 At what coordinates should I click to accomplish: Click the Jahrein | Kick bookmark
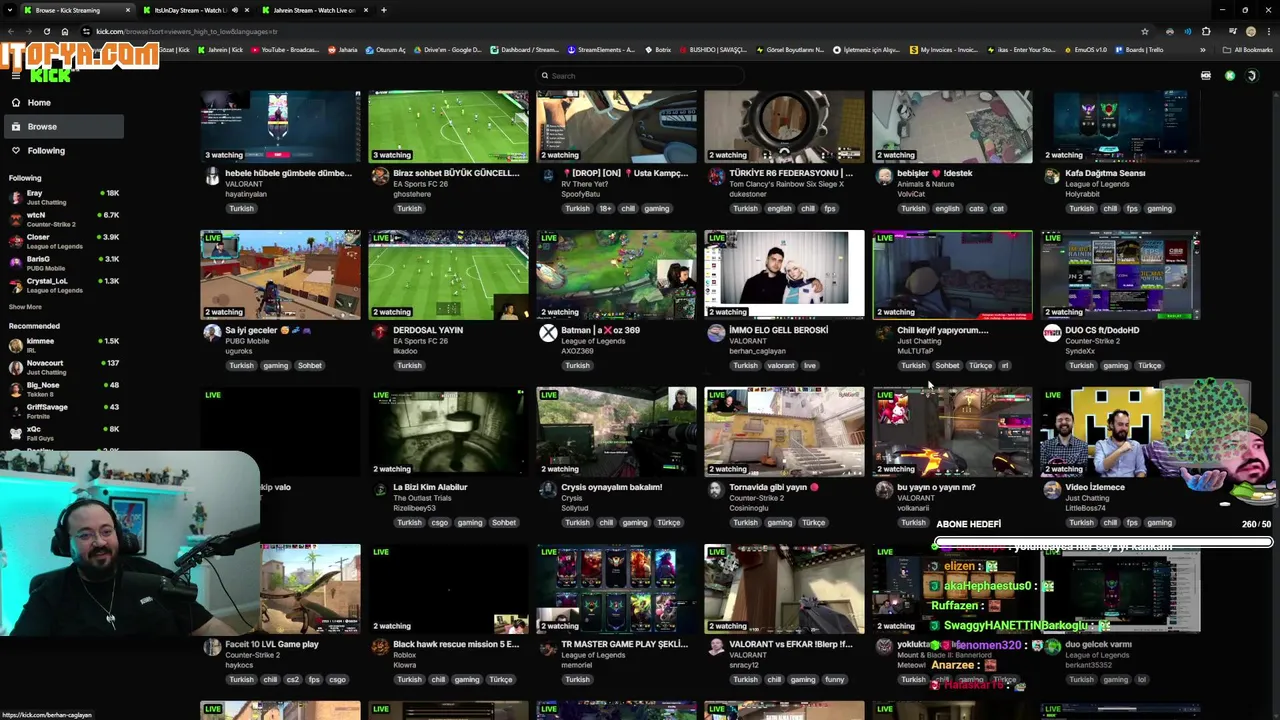[x=221, y=49]
